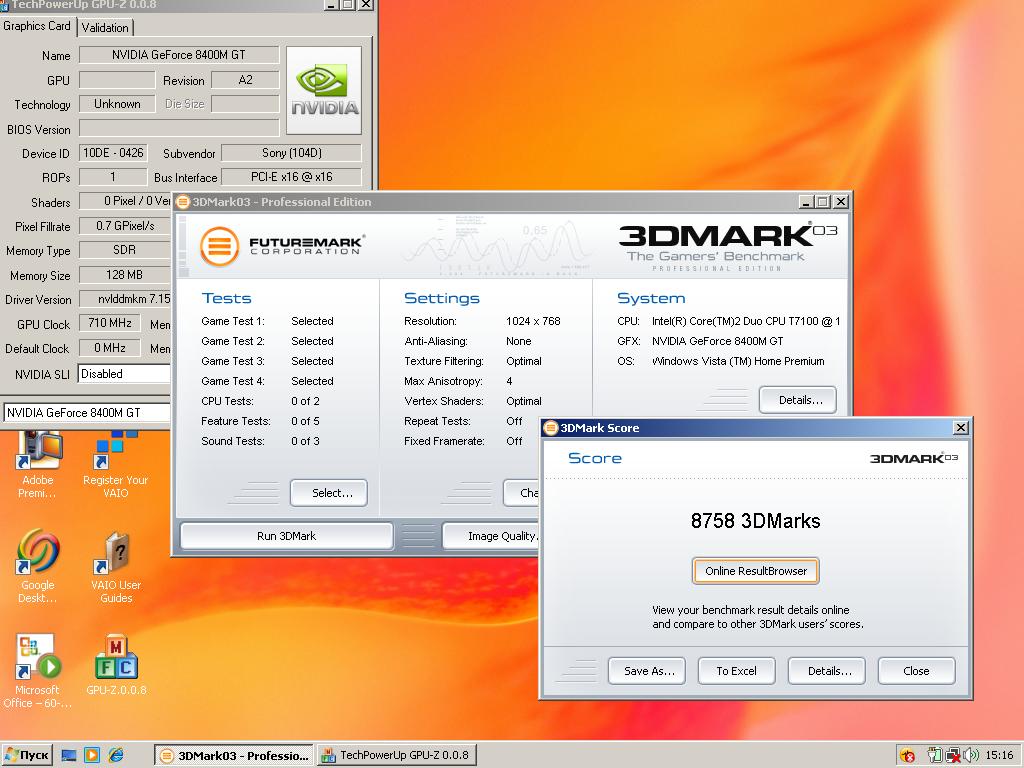Click the 3DMark Score title bar icon

click(551, 428)
